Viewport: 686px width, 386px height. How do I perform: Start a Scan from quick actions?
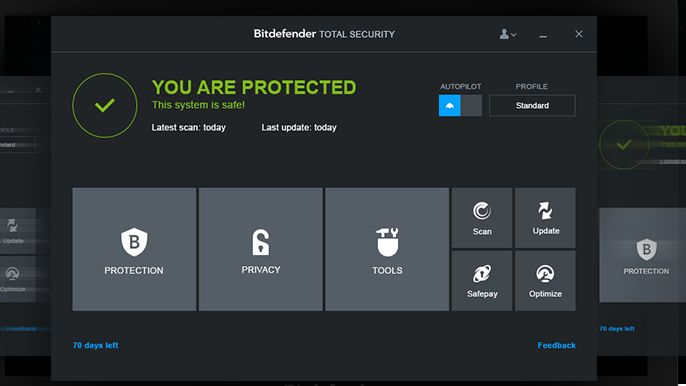(x=482, y=218)
